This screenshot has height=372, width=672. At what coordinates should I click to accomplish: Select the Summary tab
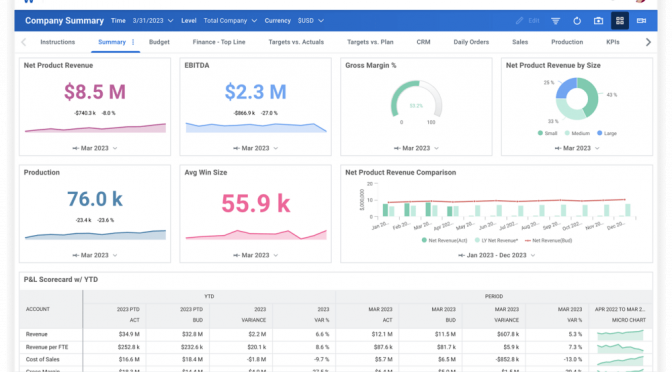[112, 42]
